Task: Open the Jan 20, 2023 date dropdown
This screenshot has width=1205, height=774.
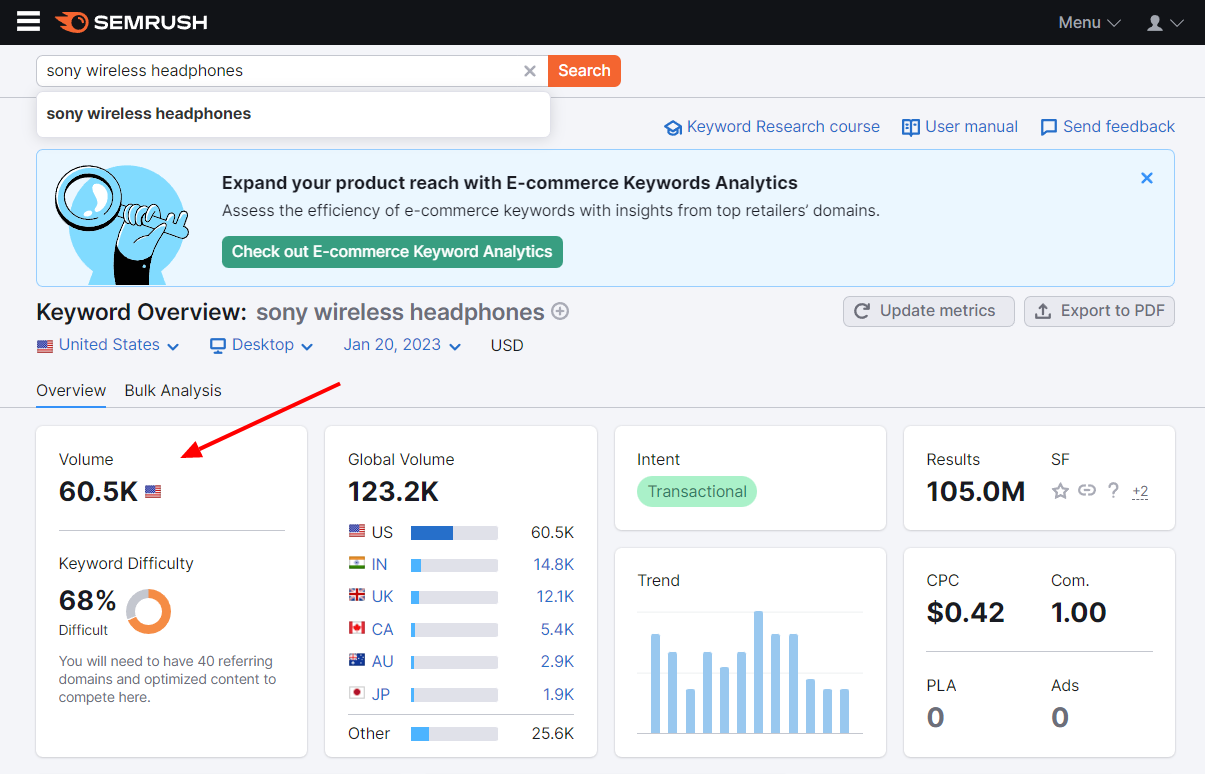Action: [402, 345]
